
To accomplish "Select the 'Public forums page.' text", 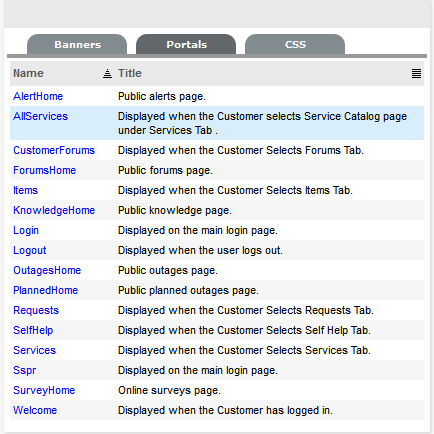I will coord(165,170).
